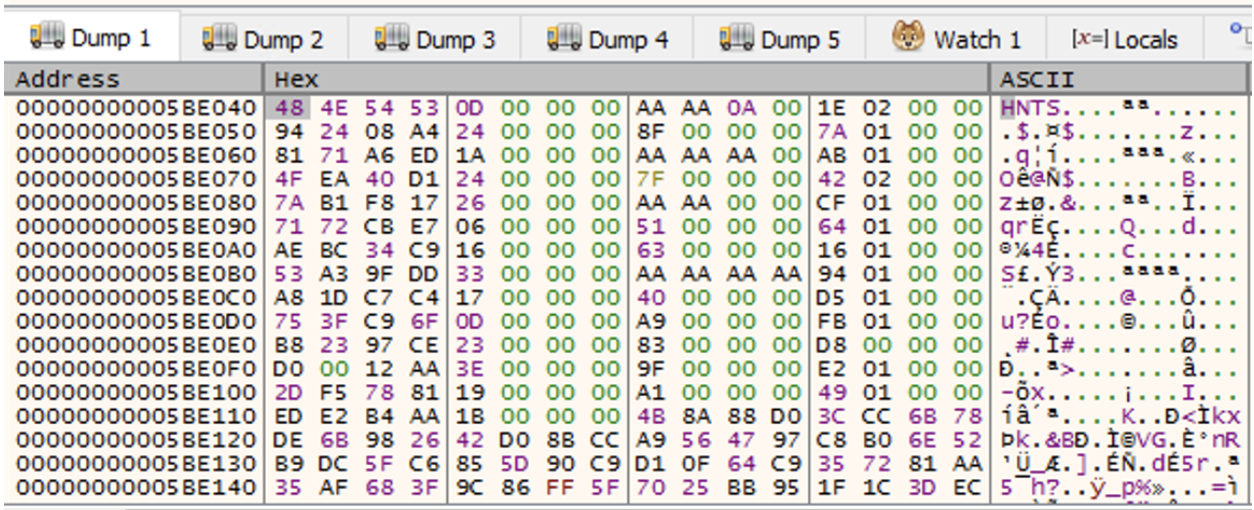1254x510 pixels.
Task: Click hex byte 7F in row 5BE070
Action: tap(651, 177)
